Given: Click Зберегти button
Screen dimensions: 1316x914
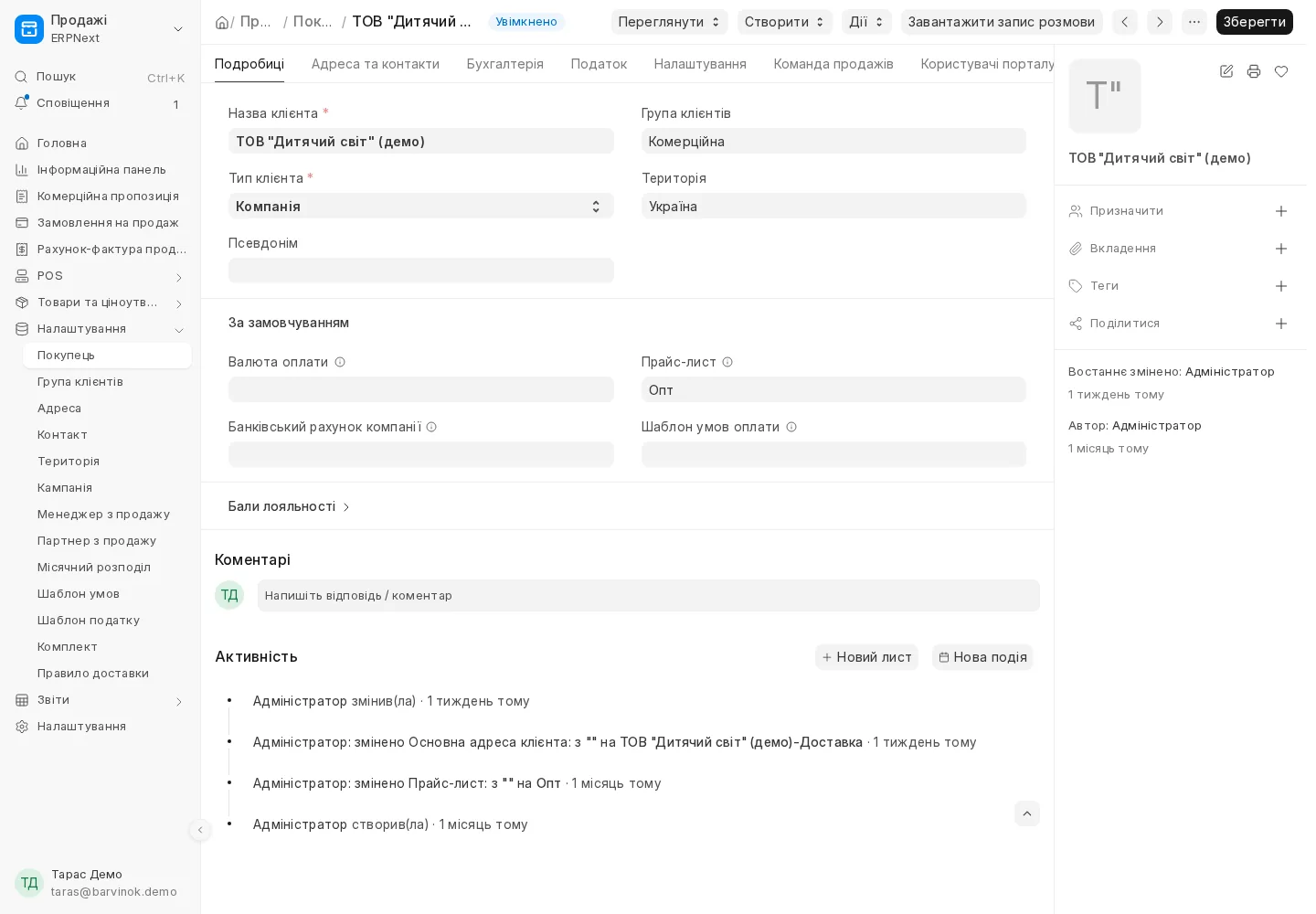Looking at the screenshot, I should 1255,22.
